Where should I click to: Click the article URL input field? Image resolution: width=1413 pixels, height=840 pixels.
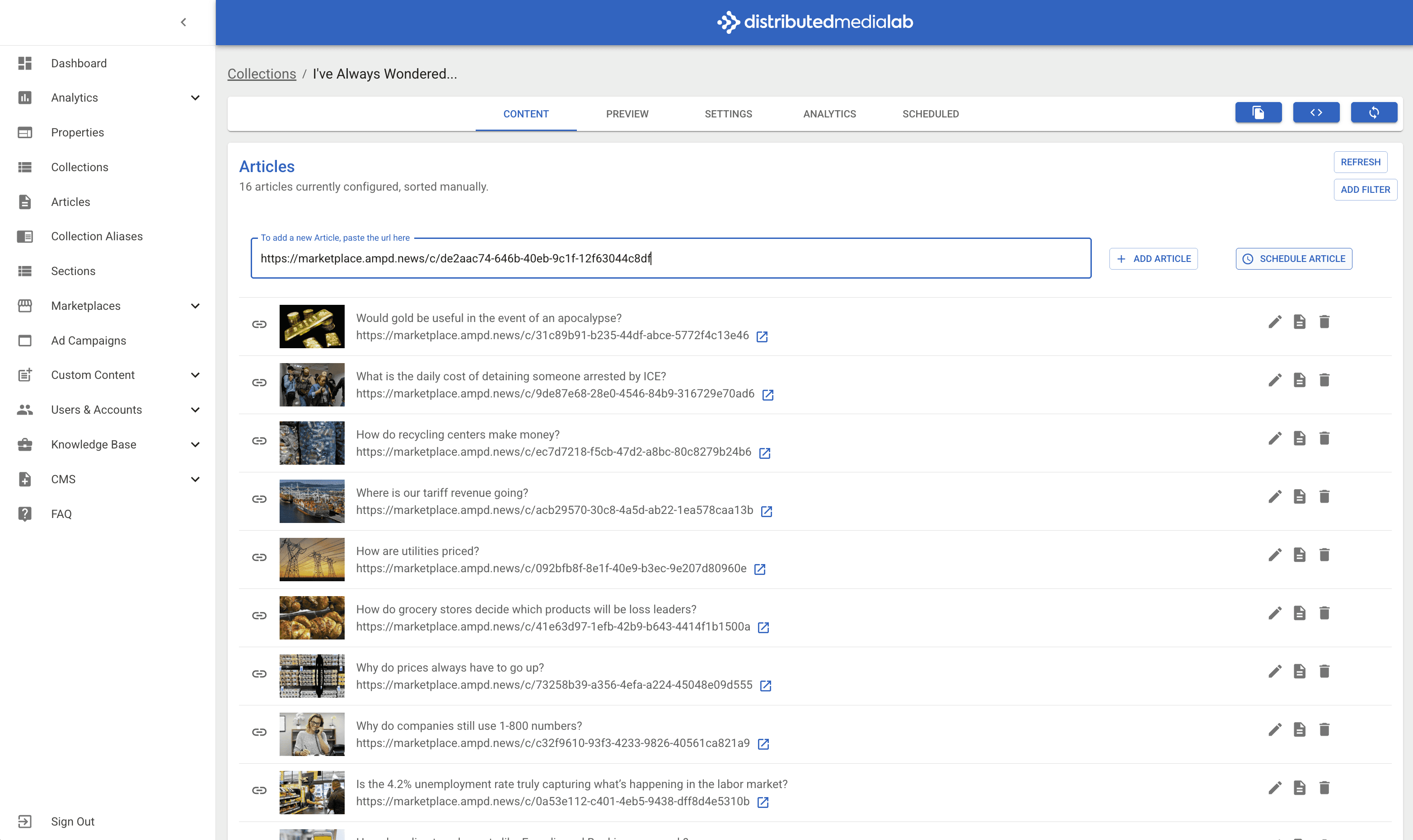coord(670,259)
